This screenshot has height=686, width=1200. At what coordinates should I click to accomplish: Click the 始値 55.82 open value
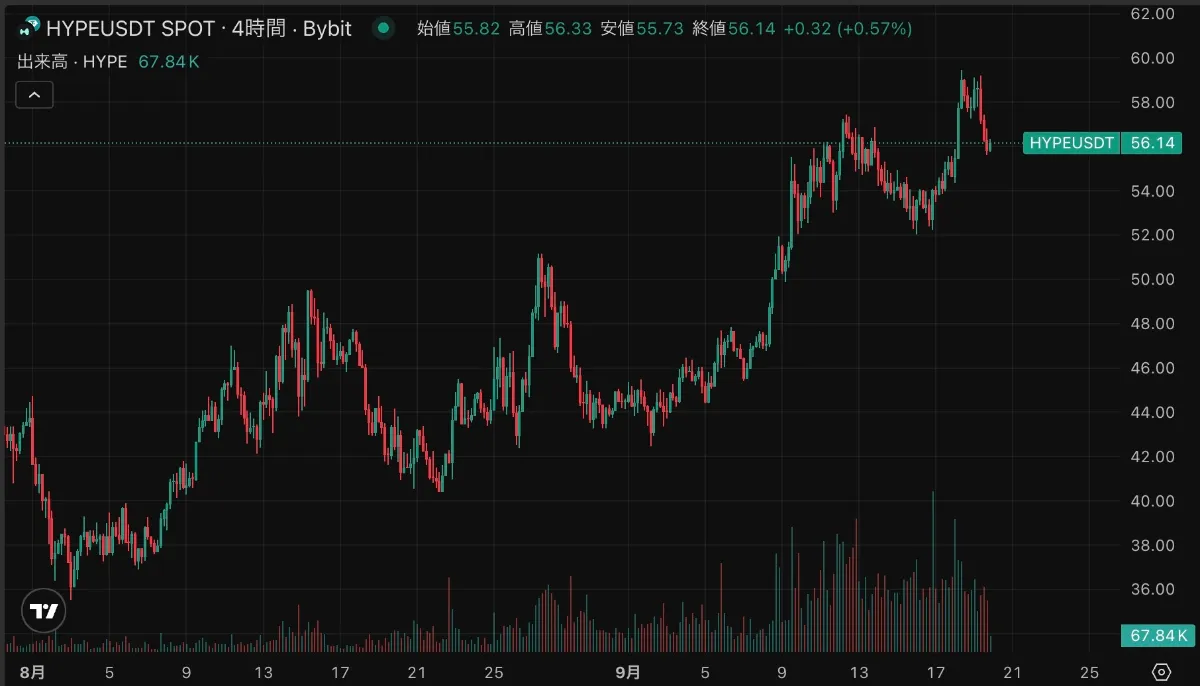[459, 29]
